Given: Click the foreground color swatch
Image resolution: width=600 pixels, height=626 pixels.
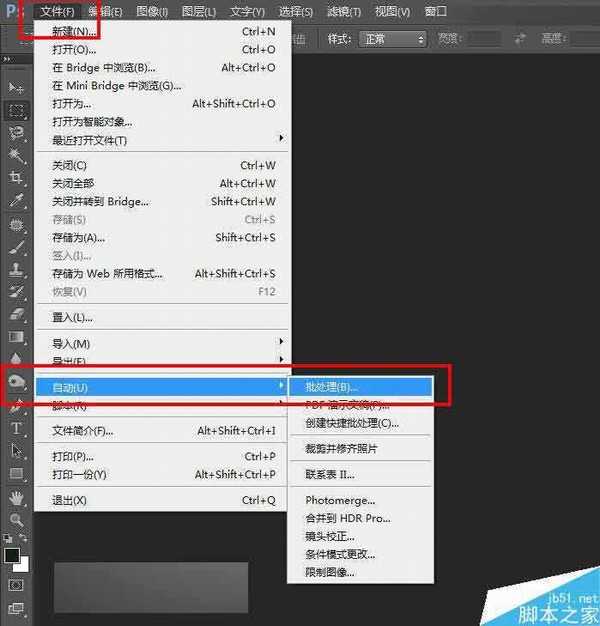Looking at the screenshot, I should pos(12,554).
